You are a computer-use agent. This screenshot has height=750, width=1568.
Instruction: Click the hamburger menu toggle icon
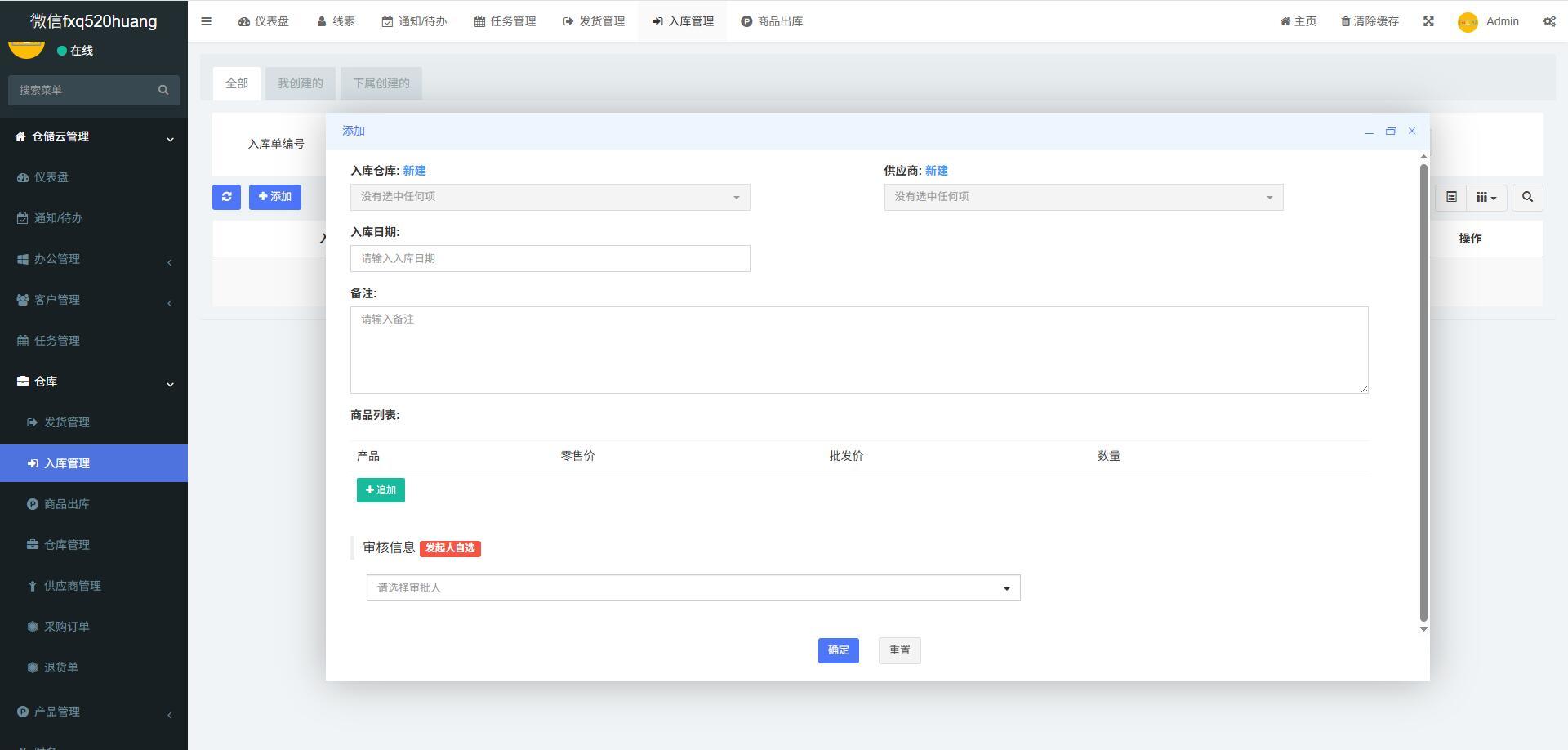pyautogui.click(x=206, y=21)
